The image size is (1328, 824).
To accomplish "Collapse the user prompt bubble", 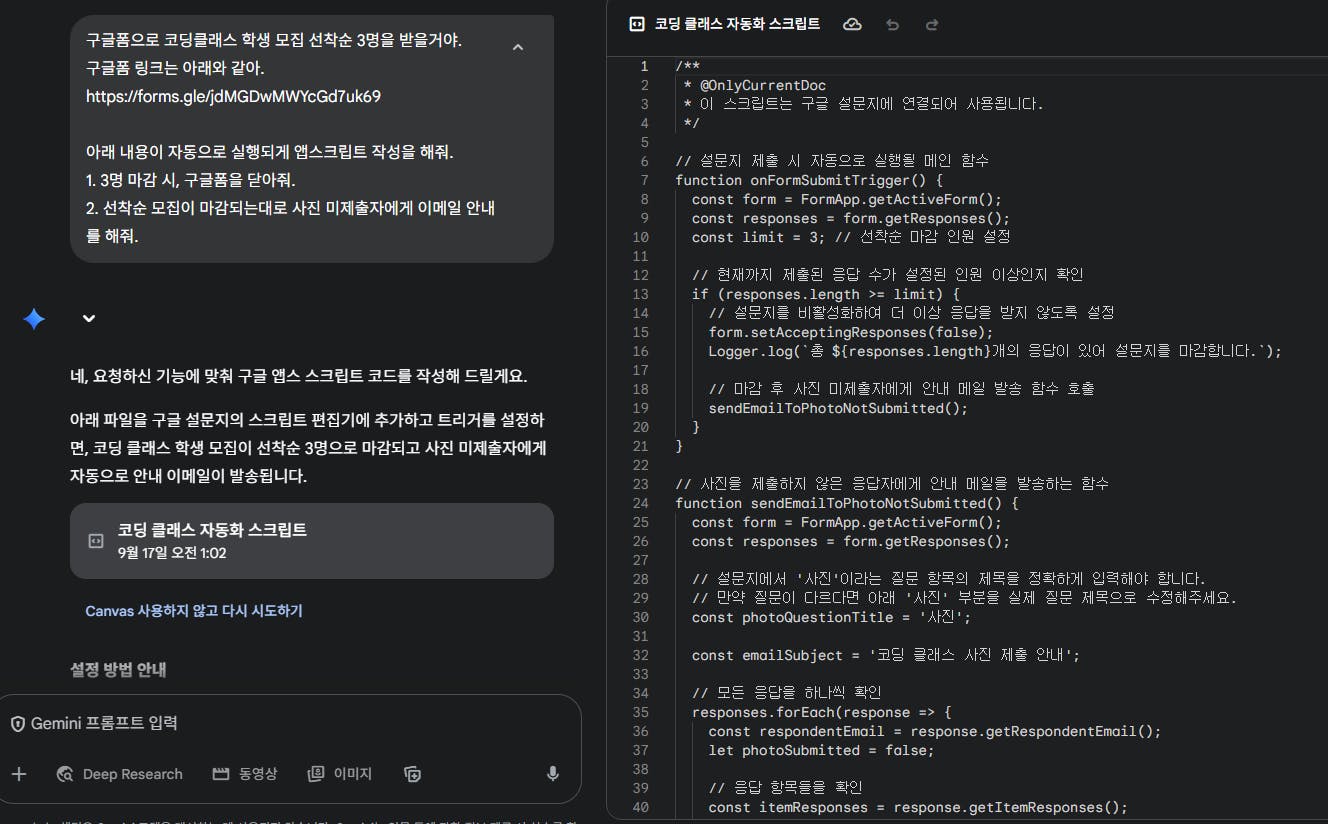I will pos(517,47).
